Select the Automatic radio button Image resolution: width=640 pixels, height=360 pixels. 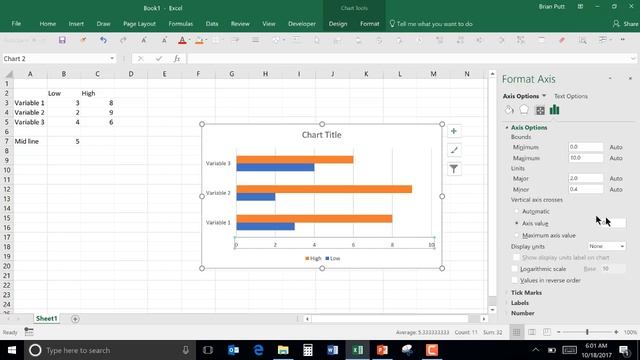point(516,211)
